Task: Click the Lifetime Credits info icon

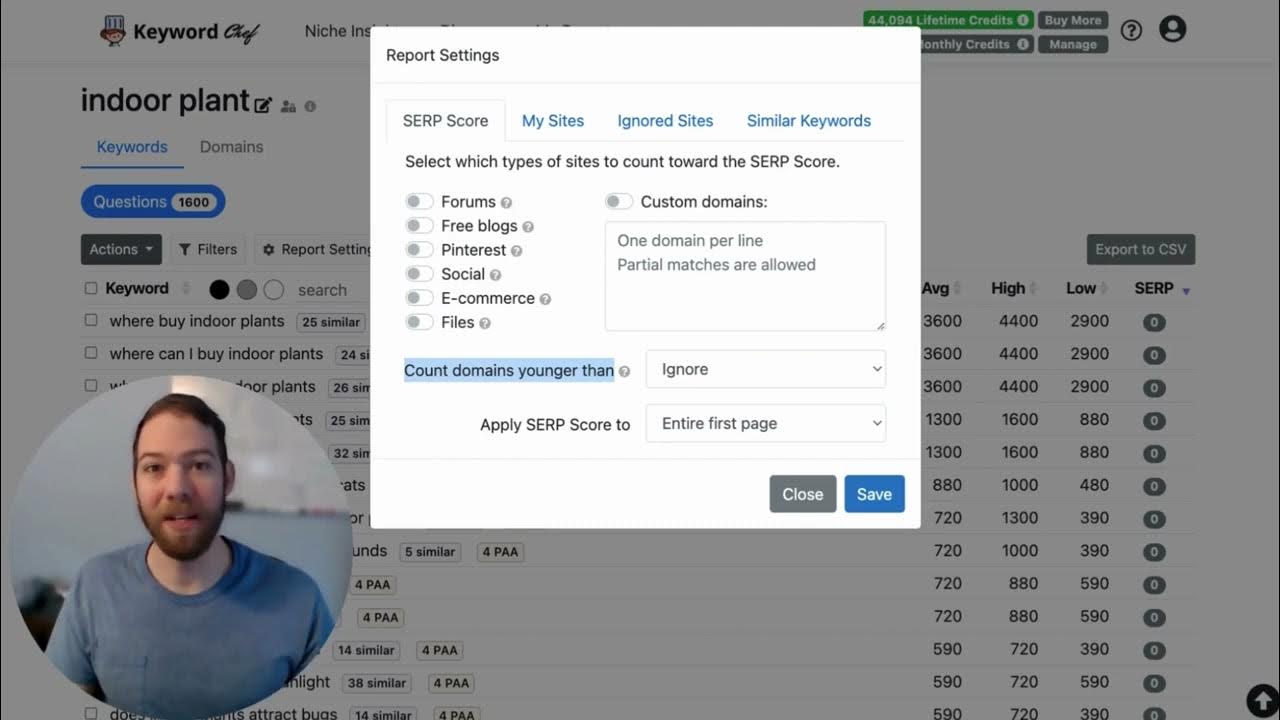Action: click(1023, 20)
